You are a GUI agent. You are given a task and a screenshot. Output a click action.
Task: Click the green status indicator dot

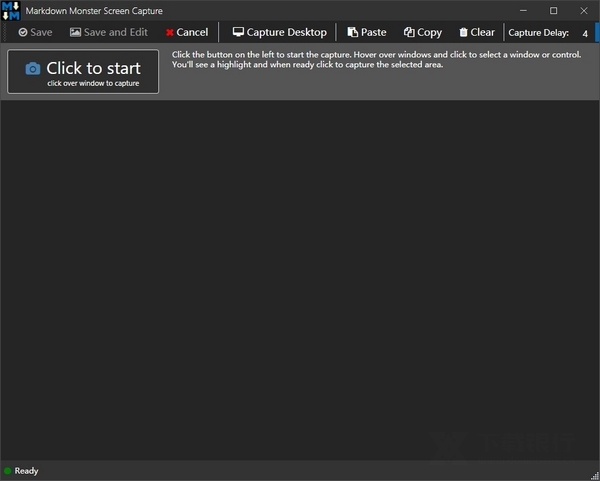point(8,470)
